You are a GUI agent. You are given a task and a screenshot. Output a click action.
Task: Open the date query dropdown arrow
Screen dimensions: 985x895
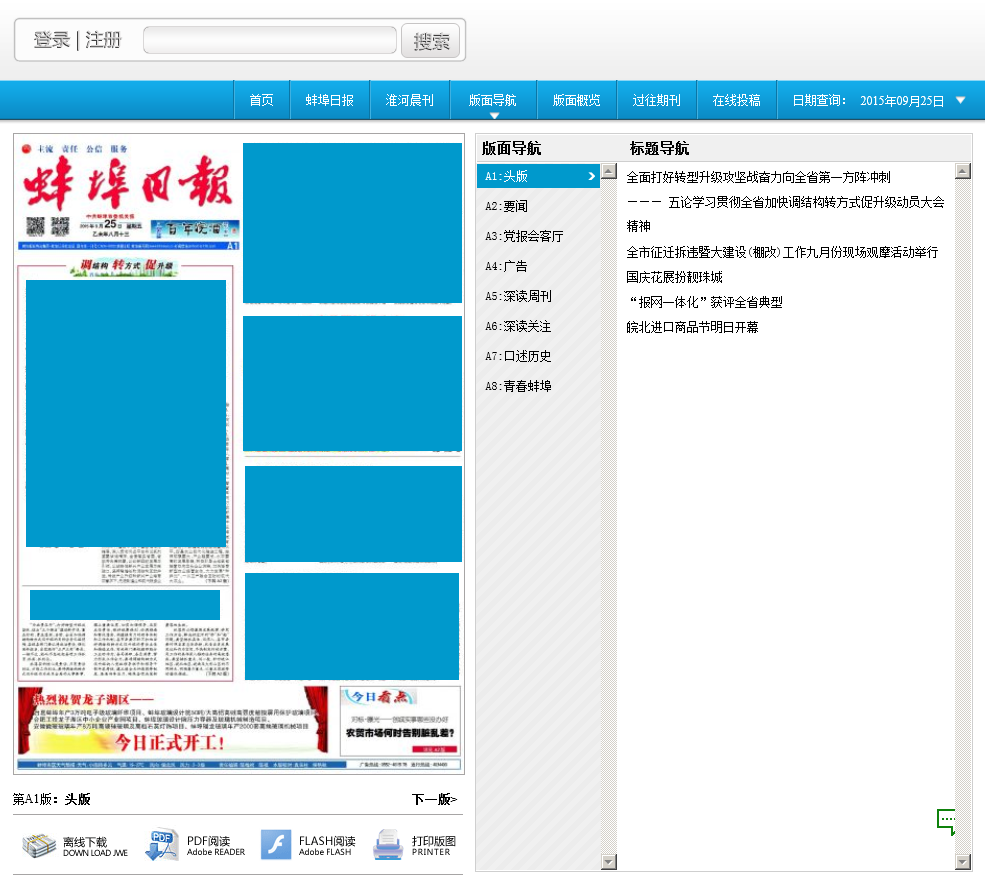tap(961, 100)
